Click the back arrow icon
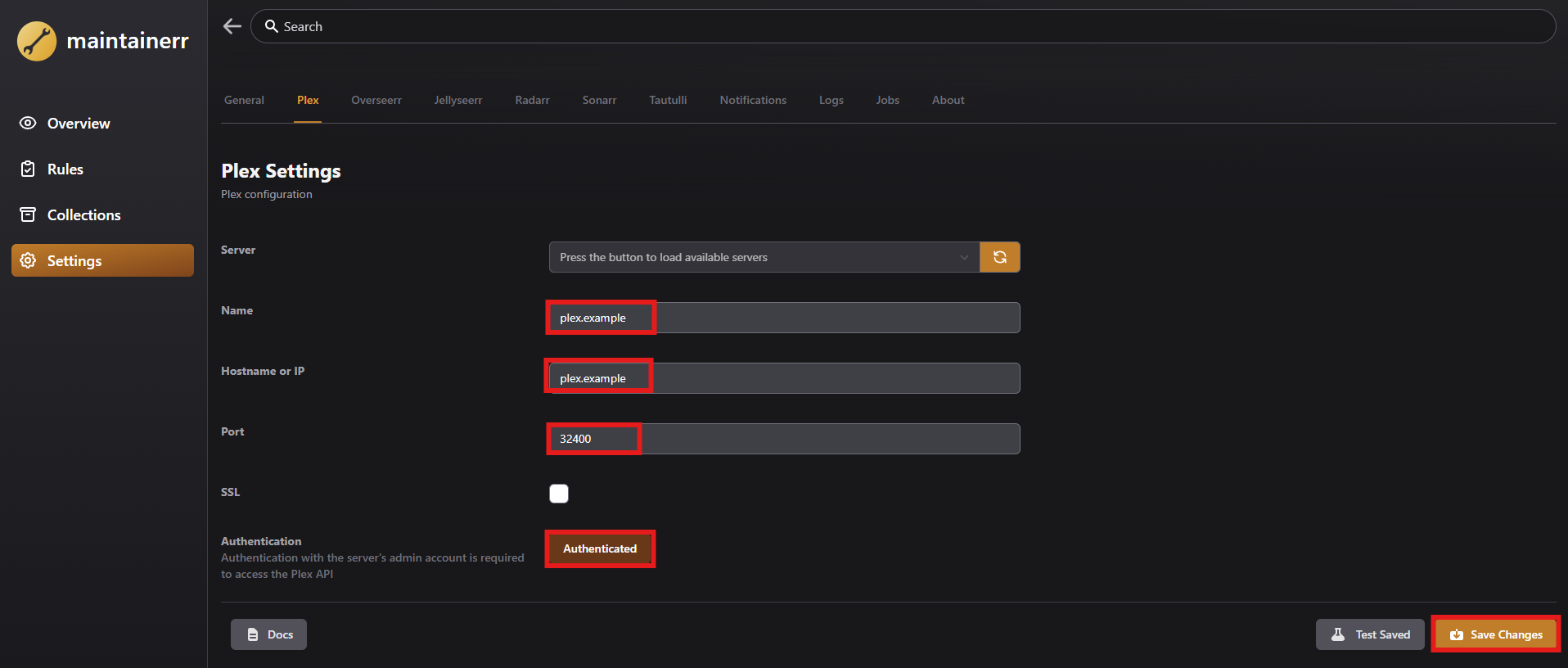 [232, 26]
